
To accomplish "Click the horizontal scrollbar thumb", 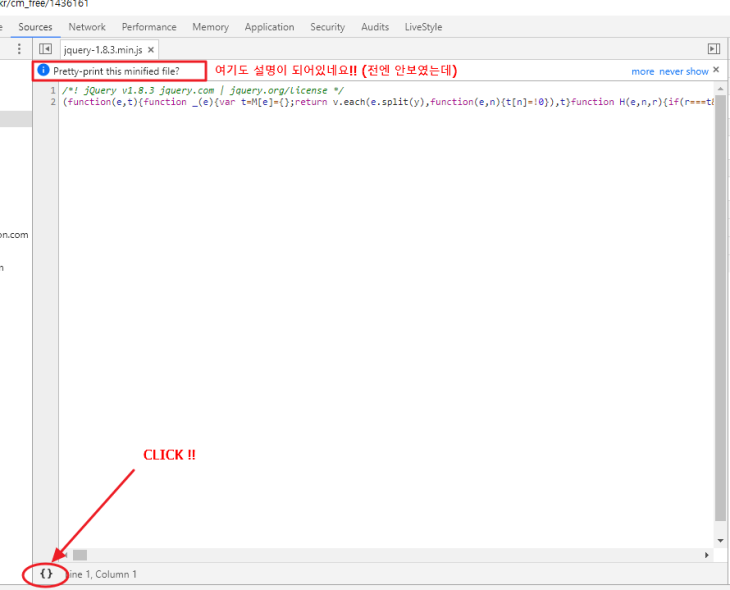I will tap(80, 555).
